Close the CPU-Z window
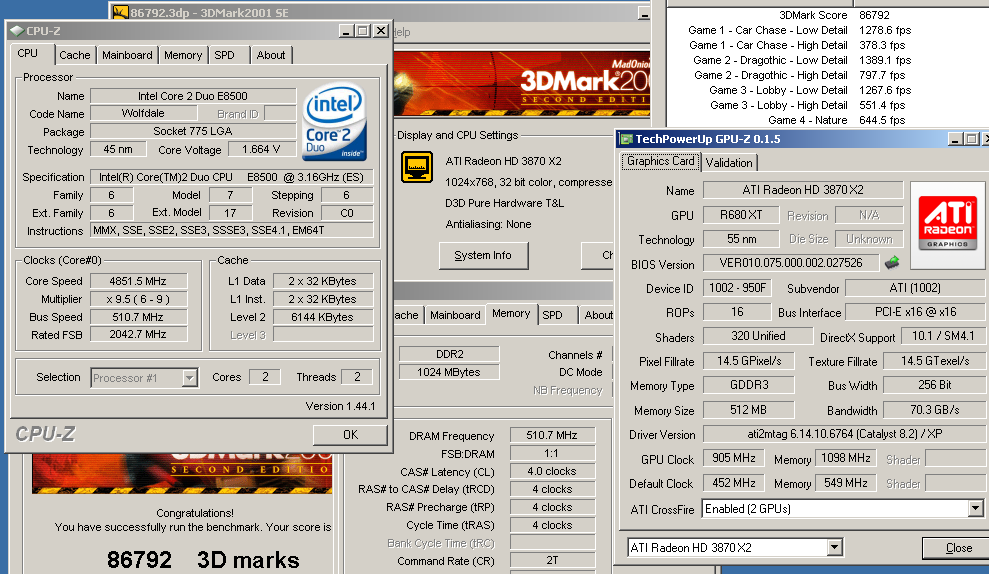This screenshot has height=574, width=989. click(381, 30)
